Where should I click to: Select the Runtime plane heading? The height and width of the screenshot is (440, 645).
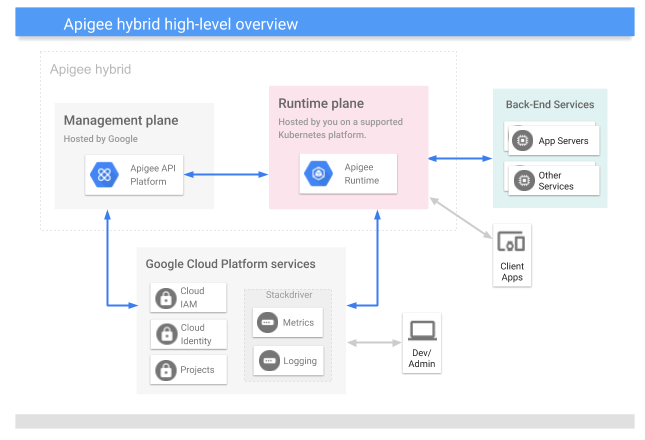point(320,103)
